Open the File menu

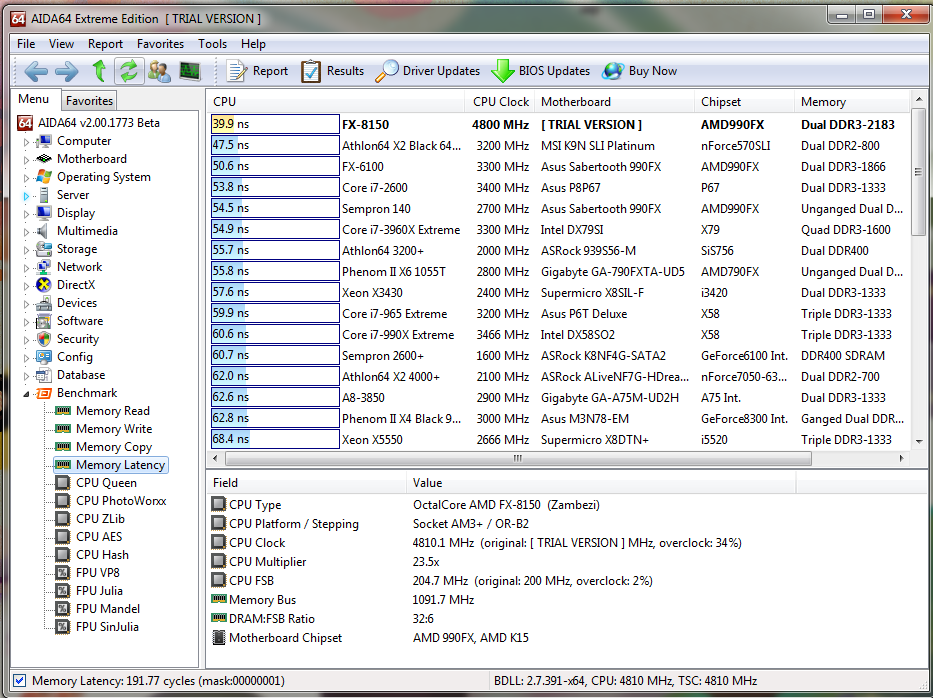26,43
